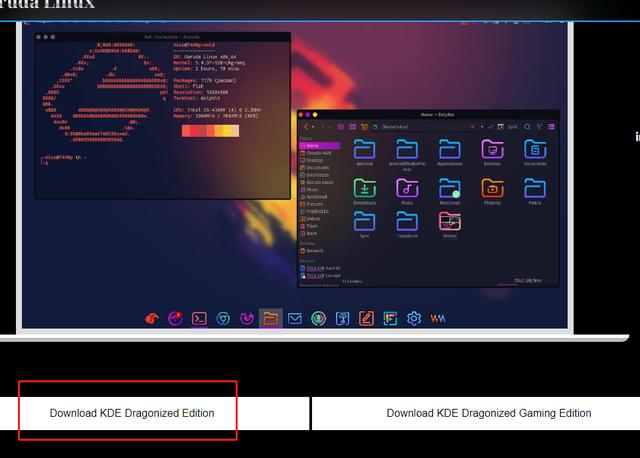640x458 pixels.
Task: Click the purple icon with red badge in dock
Action: (176, 318)
